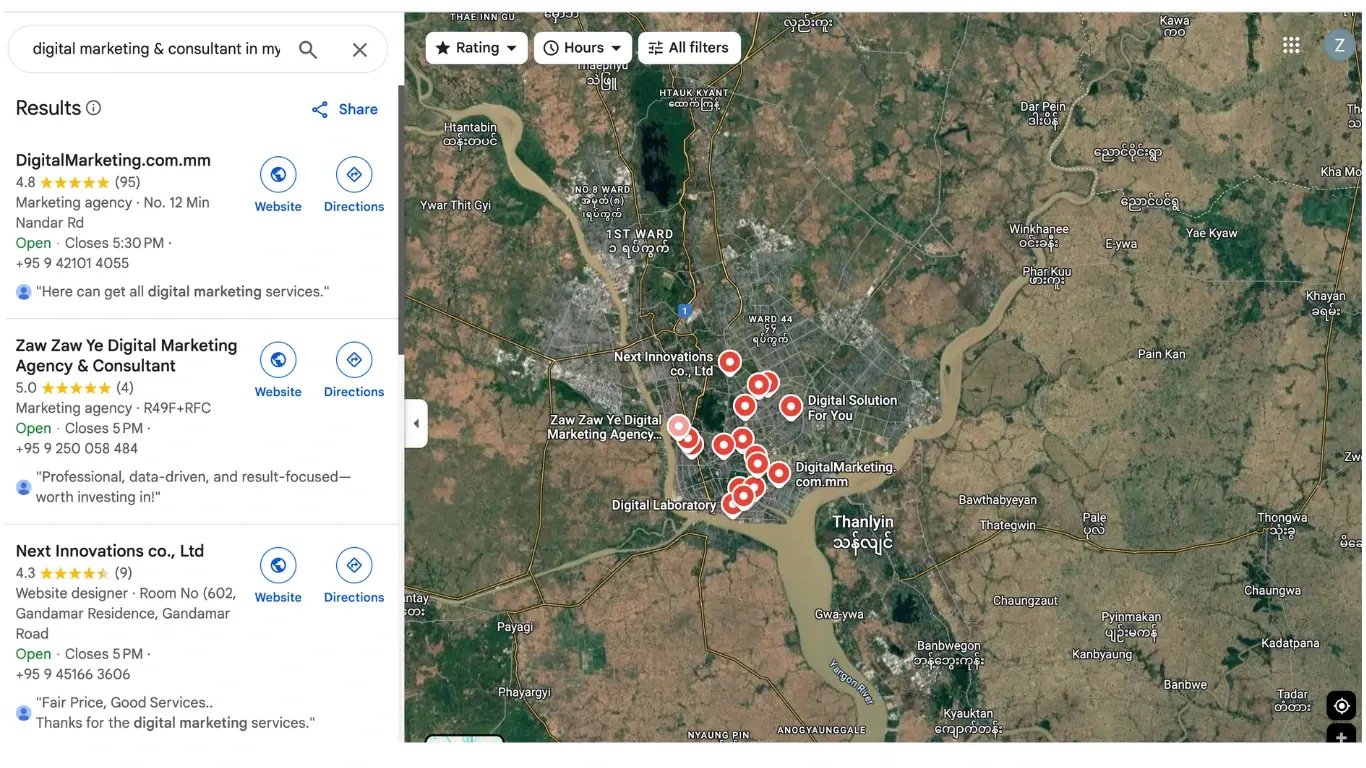
Task: Get directions to Next Innovations co., Ltd
Action: click(x=354, y=576)
